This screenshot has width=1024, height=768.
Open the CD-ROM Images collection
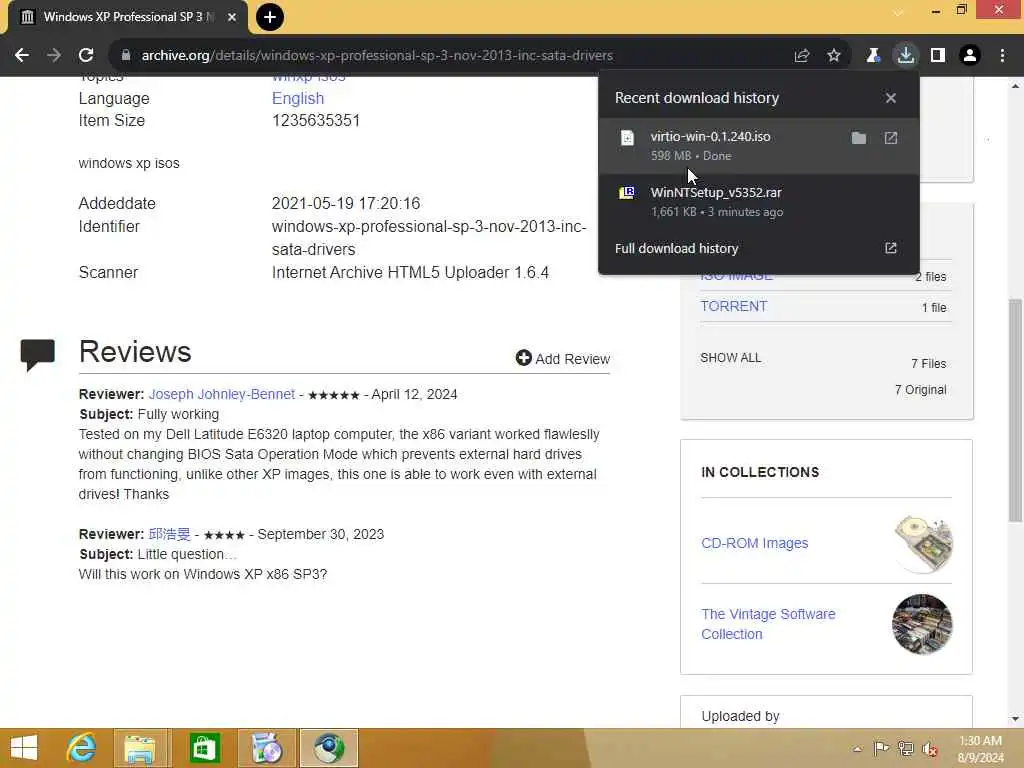click(754, 543)
